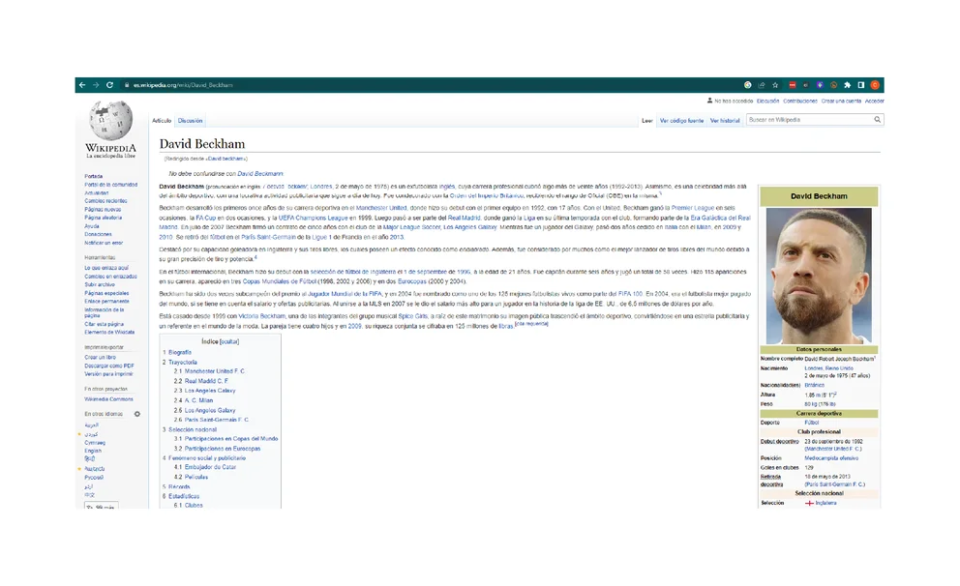Image resolution: width=960 pixels, height=586 pixels.
Task: Click the browser back arrow
Action: click(83, 85)
